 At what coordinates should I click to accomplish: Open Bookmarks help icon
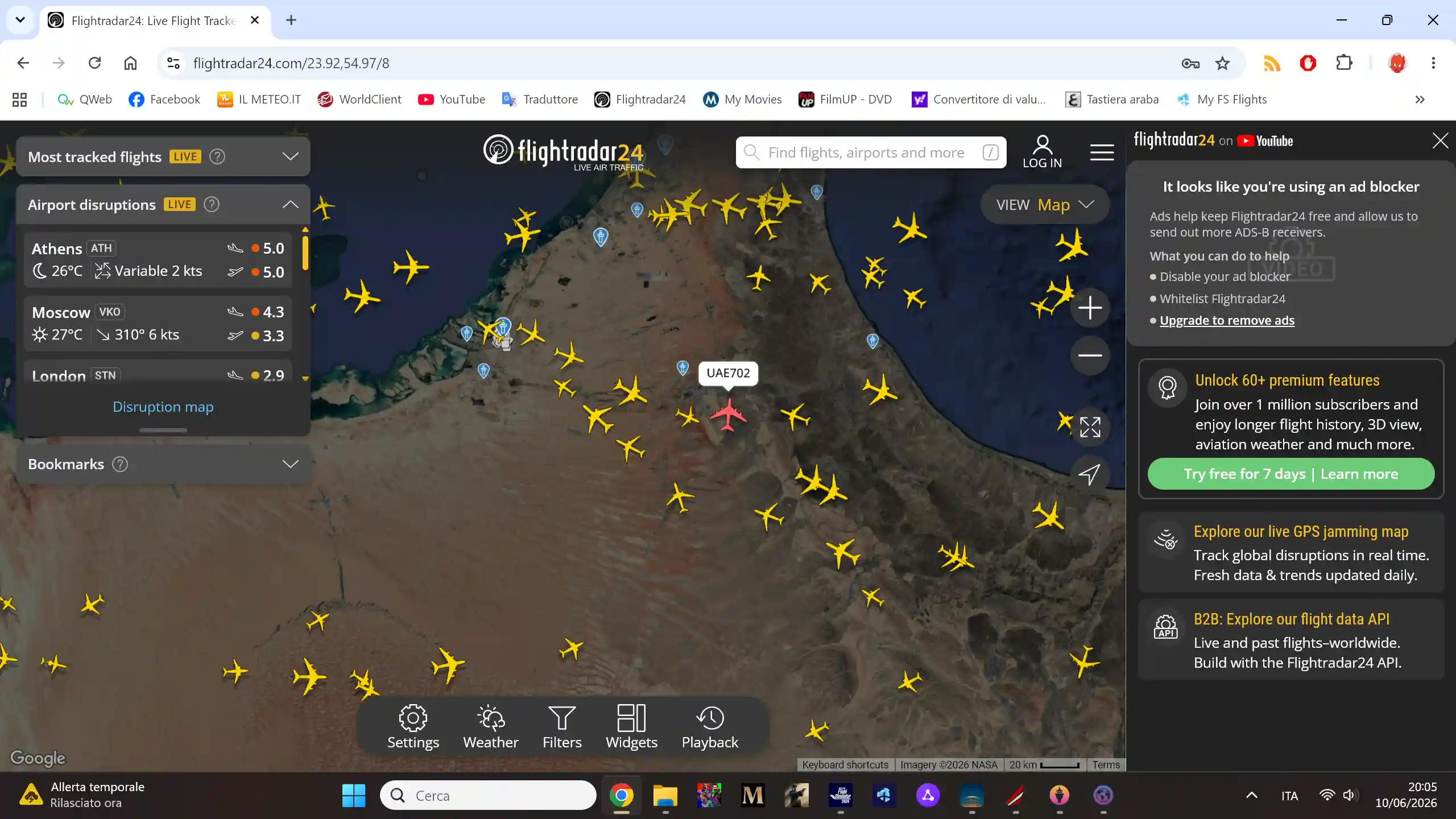pyautogui.click(x=120, y=464)
